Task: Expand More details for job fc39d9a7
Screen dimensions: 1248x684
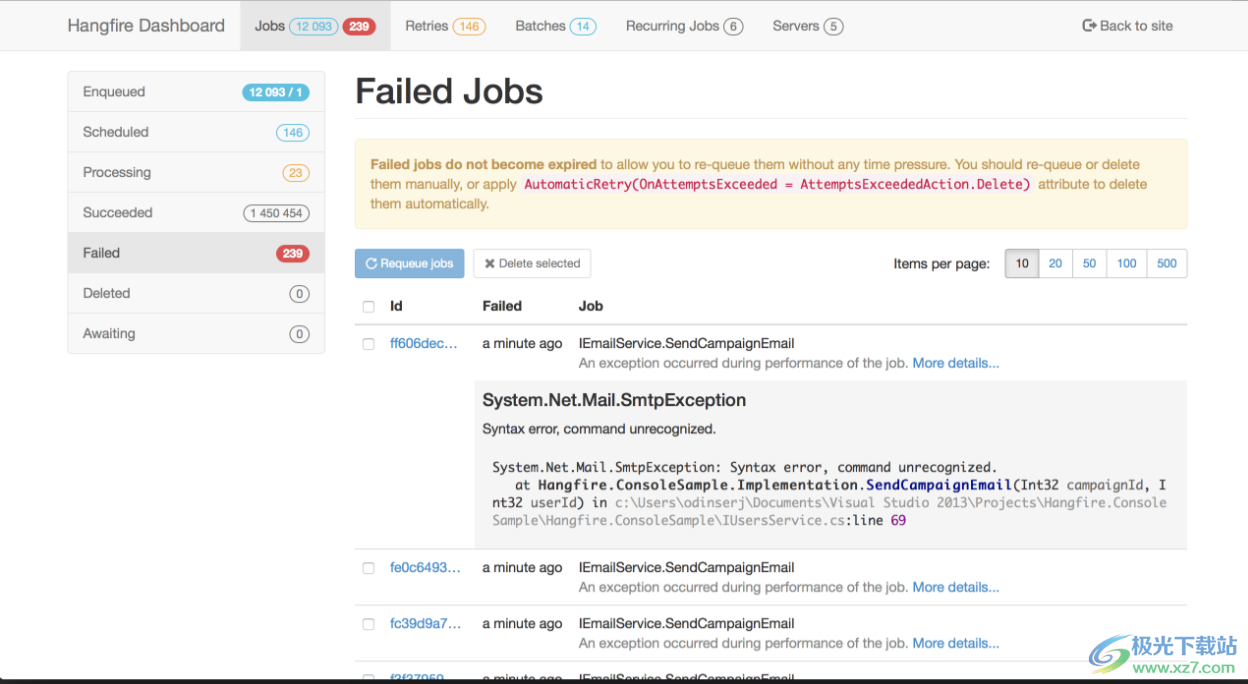Action: [955, 643]
